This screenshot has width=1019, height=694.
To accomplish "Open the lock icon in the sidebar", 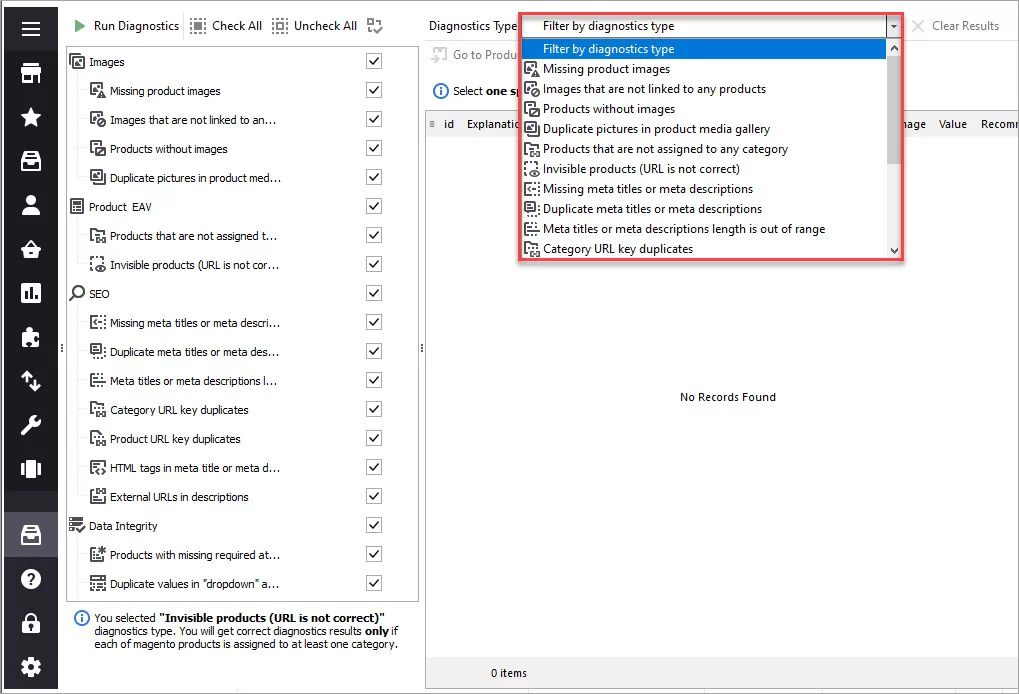I will click(31, 623).
